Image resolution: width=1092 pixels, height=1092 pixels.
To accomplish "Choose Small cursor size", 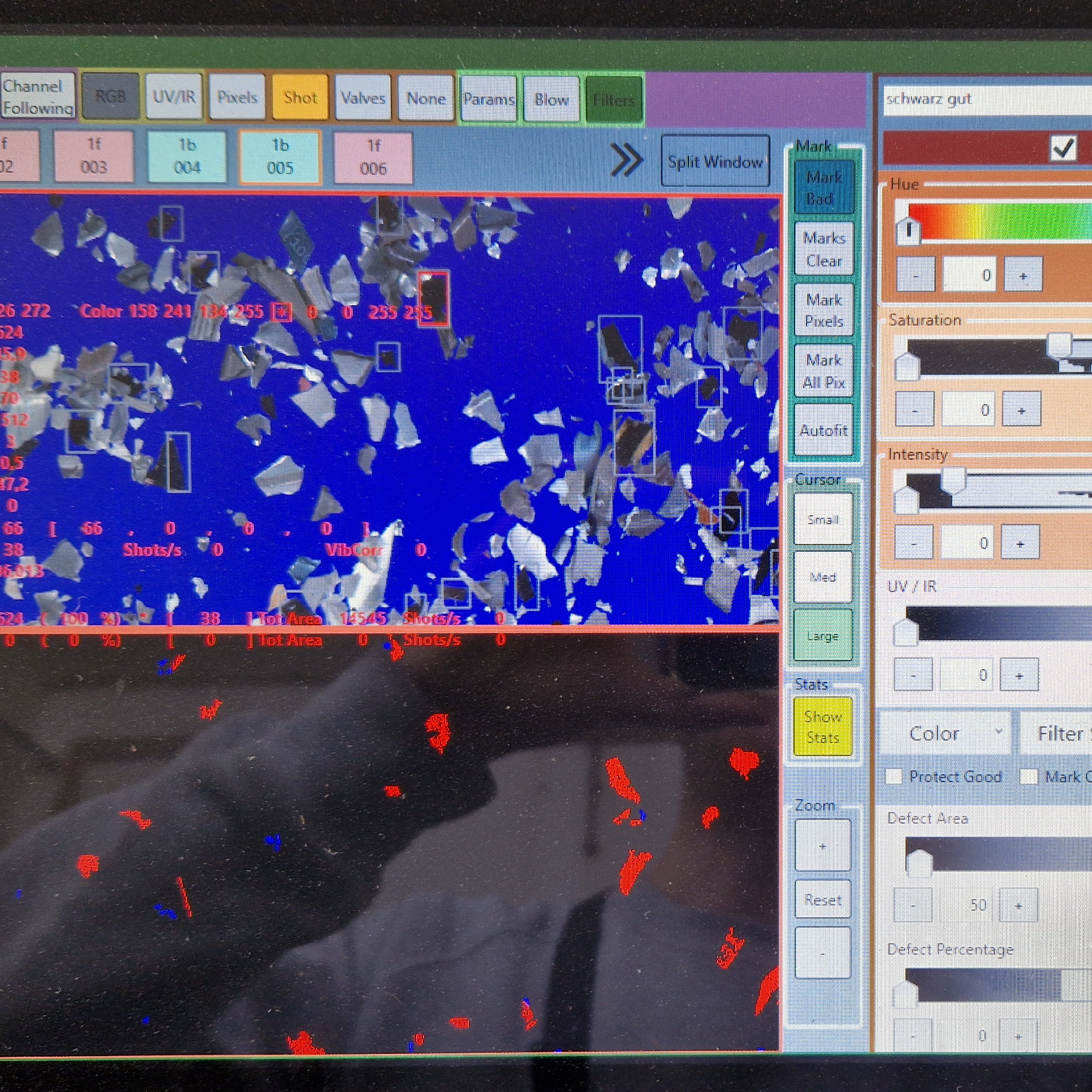I will 823,519.
